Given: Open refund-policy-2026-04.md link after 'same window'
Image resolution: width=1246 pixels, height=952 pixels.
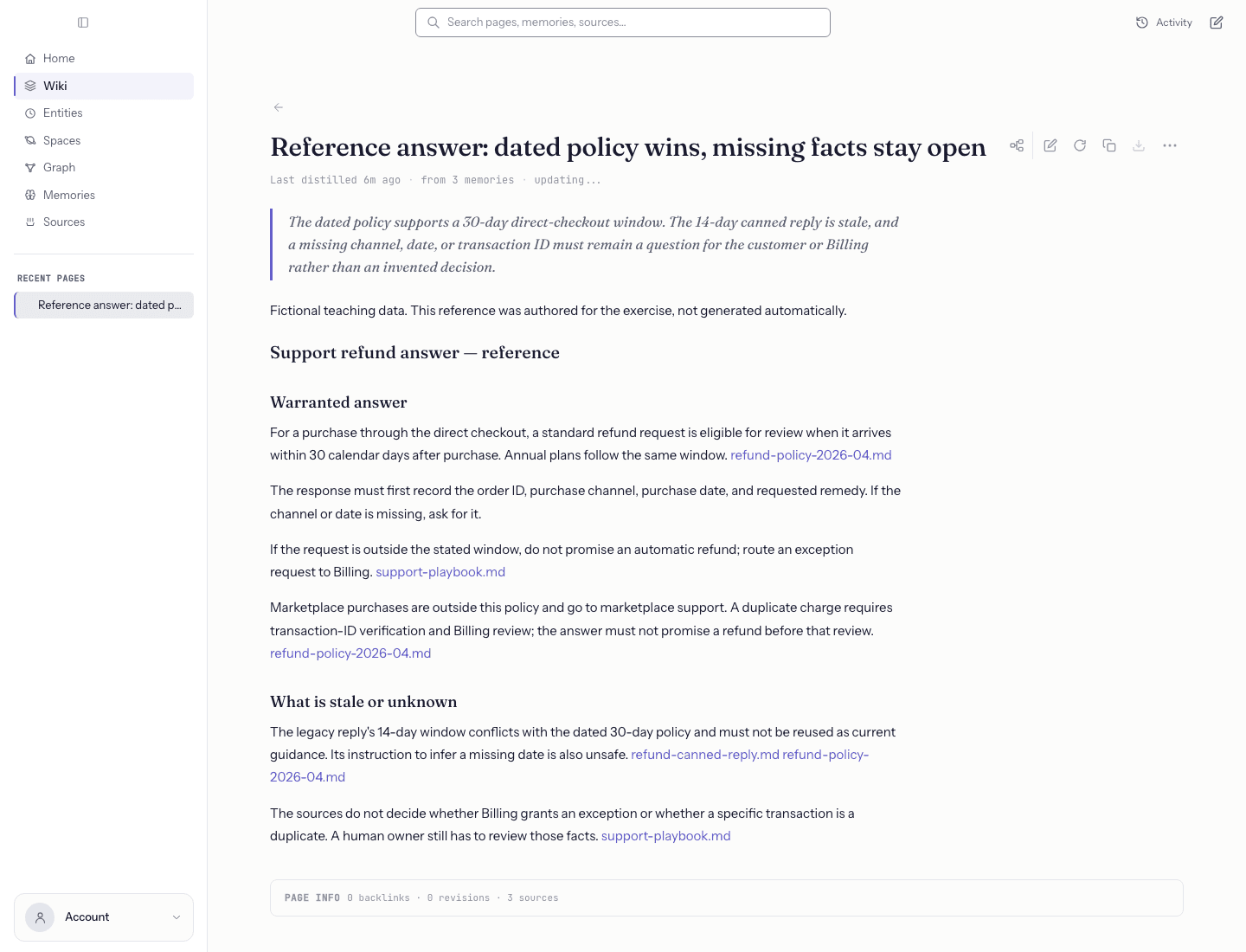Looking at the screenshot, I should (811, 455).
